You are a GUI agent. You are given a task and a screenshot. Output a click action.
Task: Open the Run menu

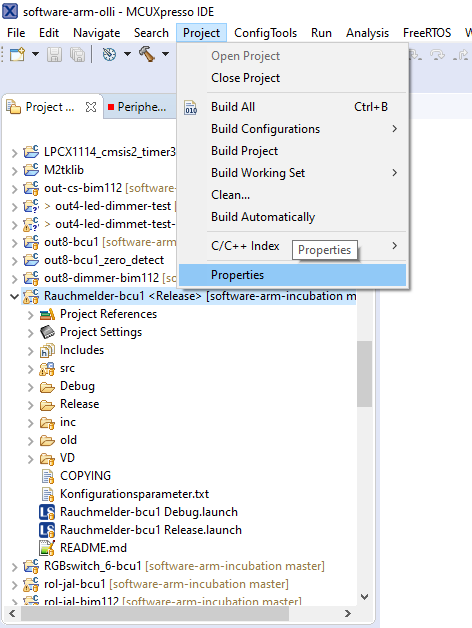coord(321,33)
